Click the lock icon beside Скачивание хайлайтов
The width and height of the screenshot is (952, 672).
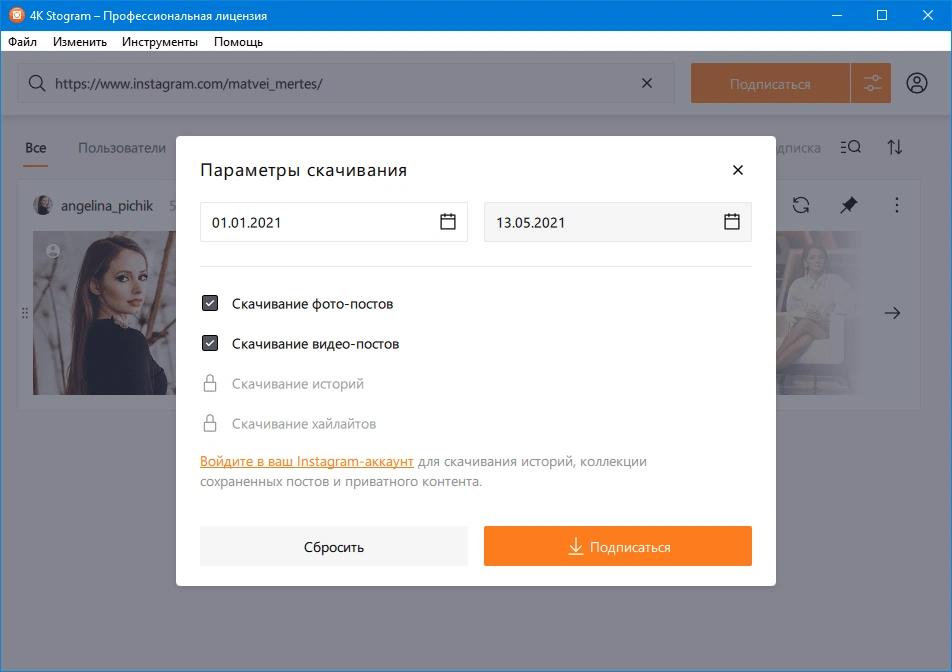[x=209, y=423]
